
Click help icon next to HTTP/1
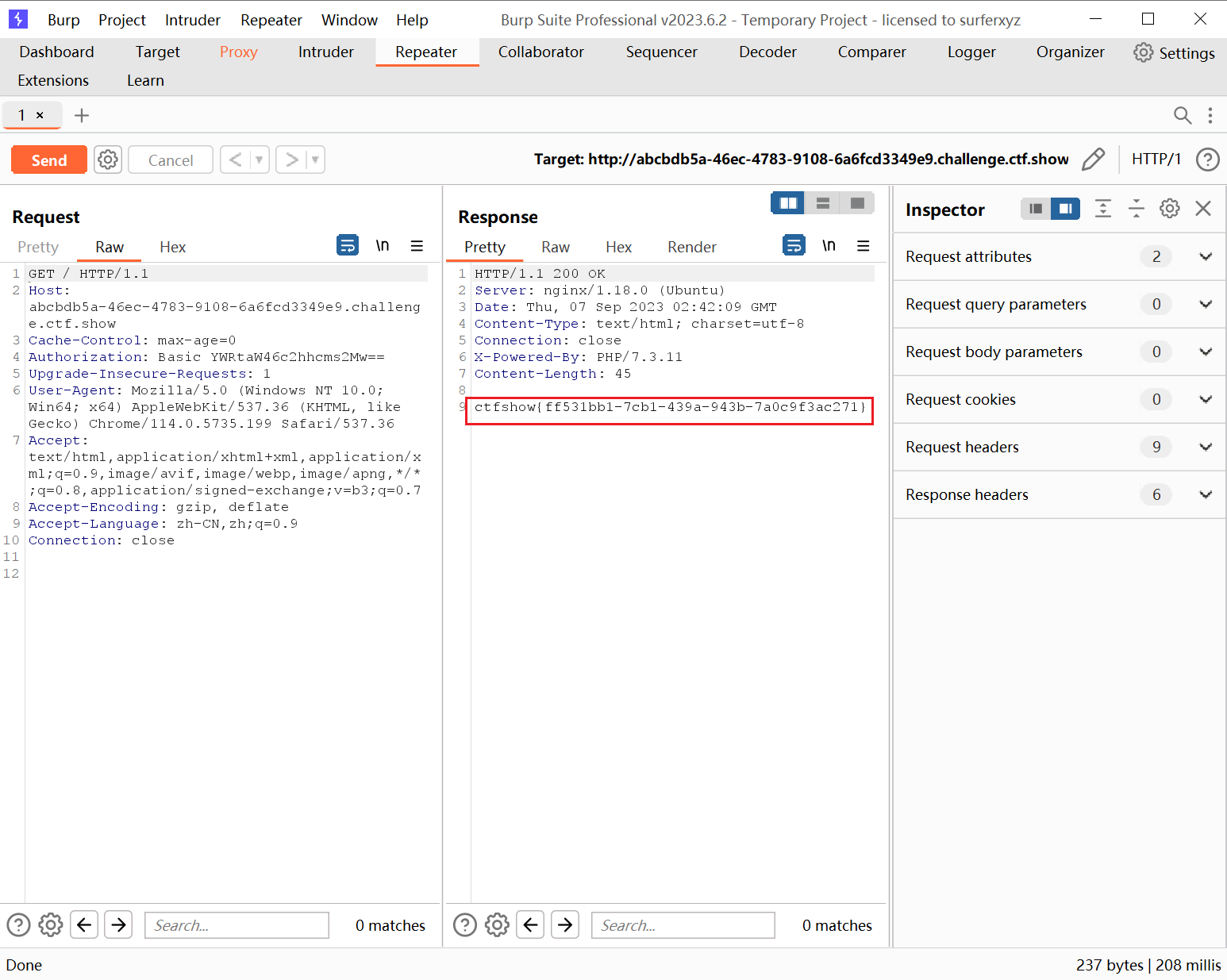click(1207, 159)
